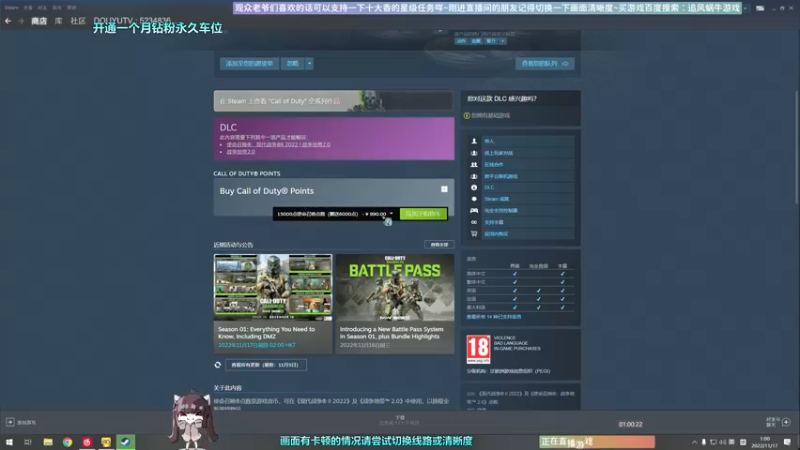Click the view all updates button
This screenshot has width=800, height=450.
pos(265,365)
